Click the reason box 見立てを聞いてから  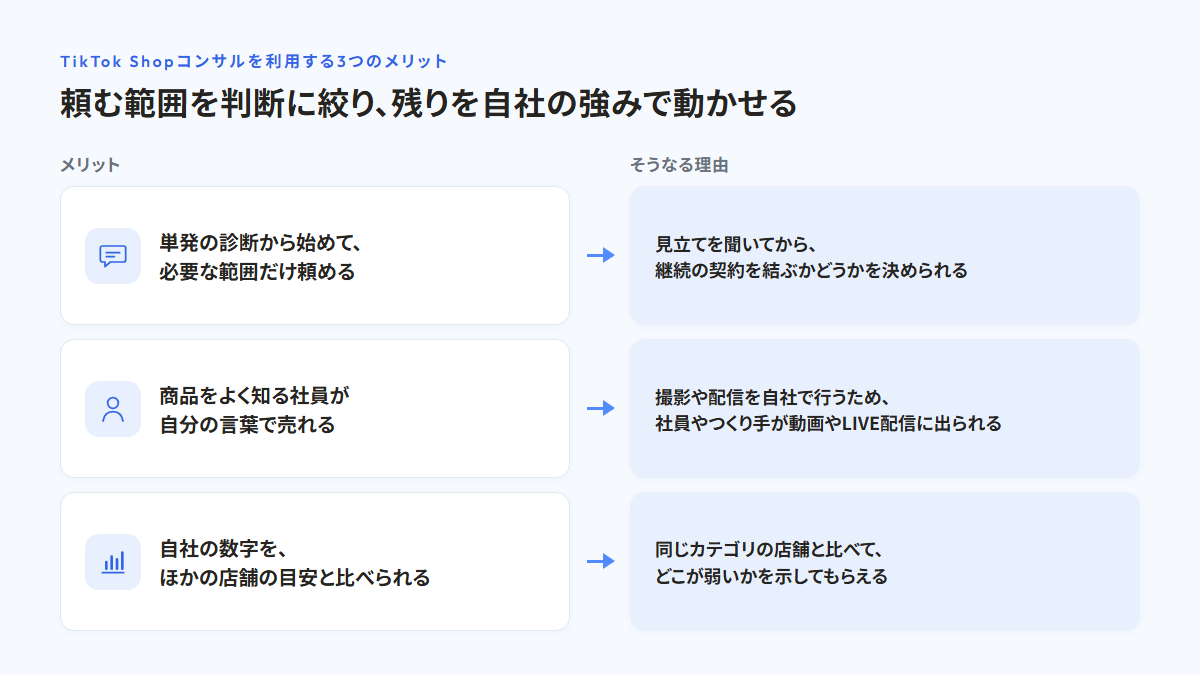(885, 256)
